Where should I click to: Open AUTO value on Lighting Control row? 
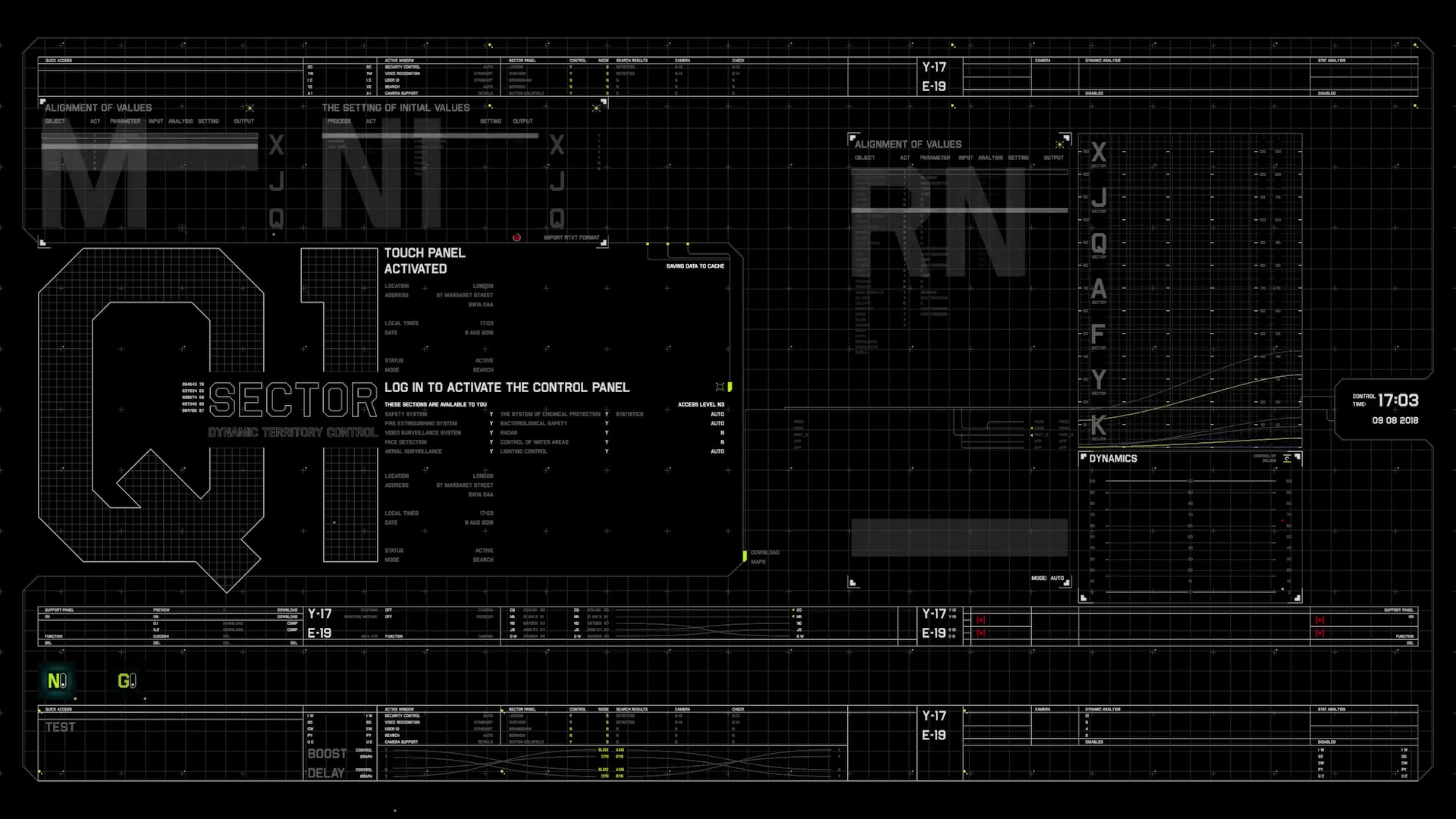point(717,451)
